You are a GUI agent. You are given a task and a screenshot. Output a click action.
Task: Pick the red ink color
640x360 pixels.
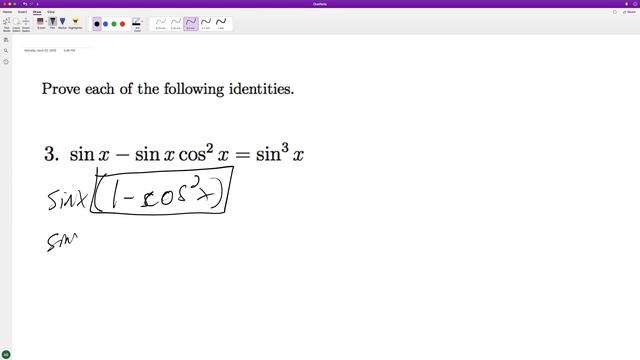click(122, 24)
